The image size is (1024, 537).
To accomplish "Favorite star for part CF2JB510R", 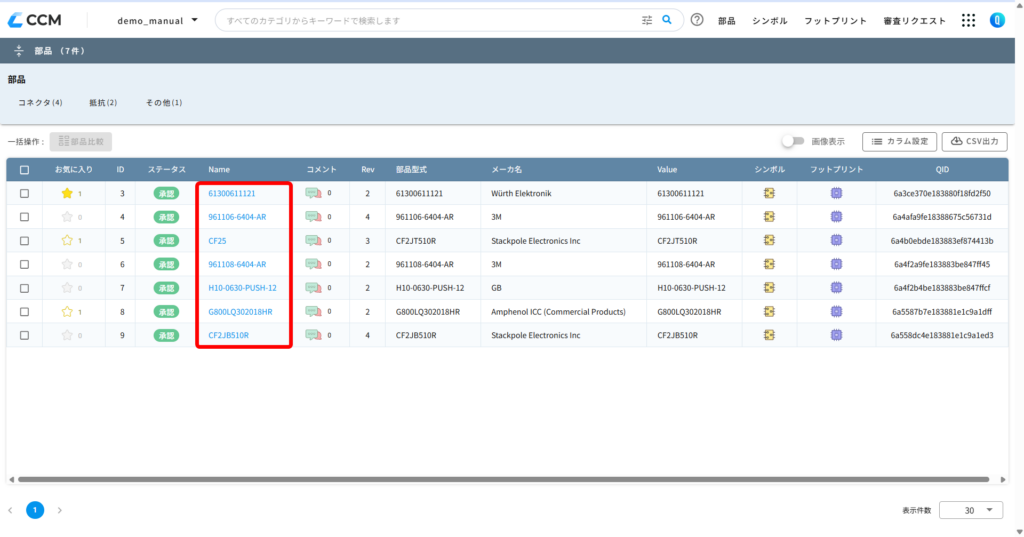I will (67, 335).
